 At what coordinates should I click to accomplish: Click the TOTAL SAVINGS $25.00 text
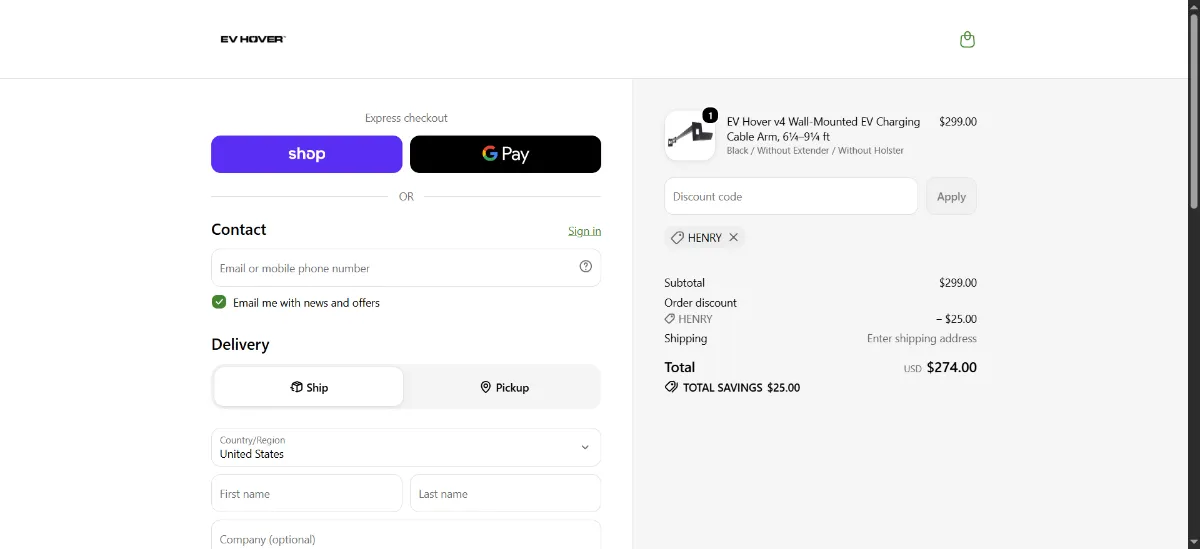[741, 387]
